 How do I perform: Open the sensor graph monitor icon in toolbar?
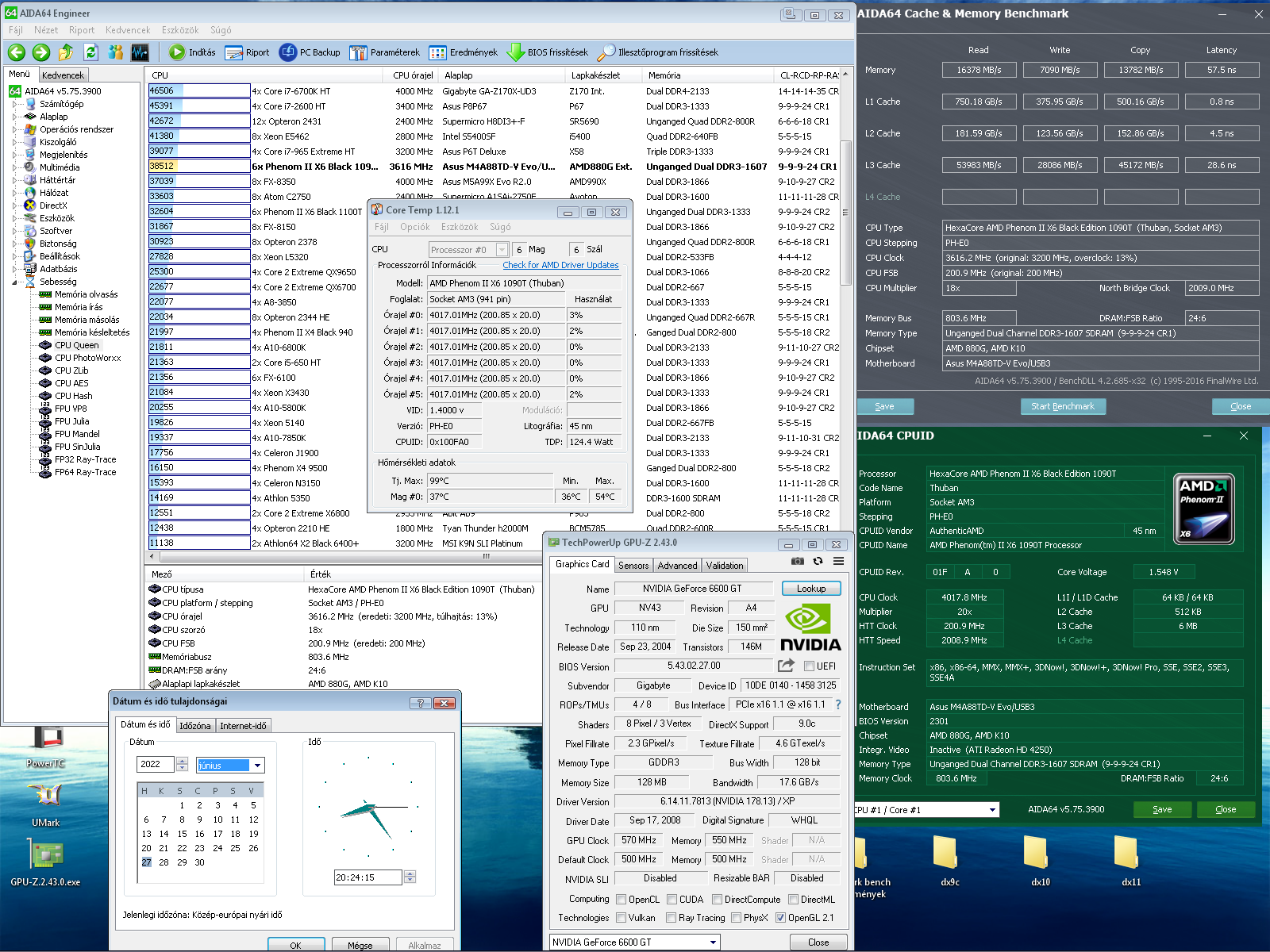click(140, 52)
